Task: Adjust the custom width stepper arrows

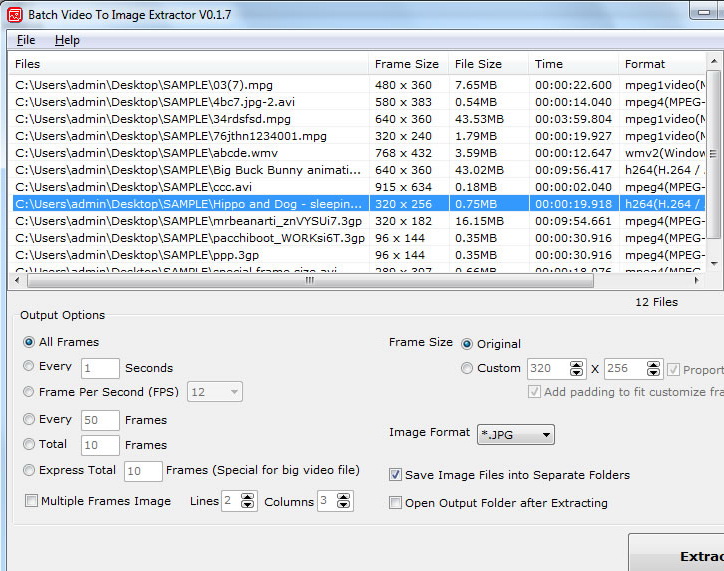Action: click(x=576, y=368)
